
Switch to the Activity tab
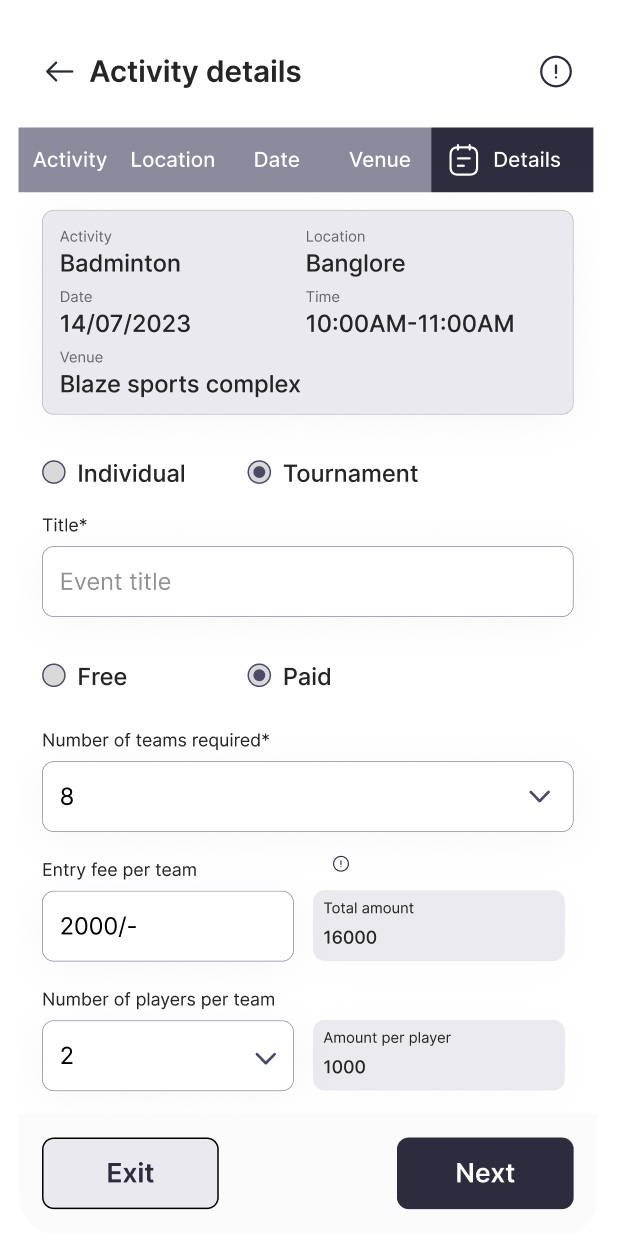click(x=69, y=160)
